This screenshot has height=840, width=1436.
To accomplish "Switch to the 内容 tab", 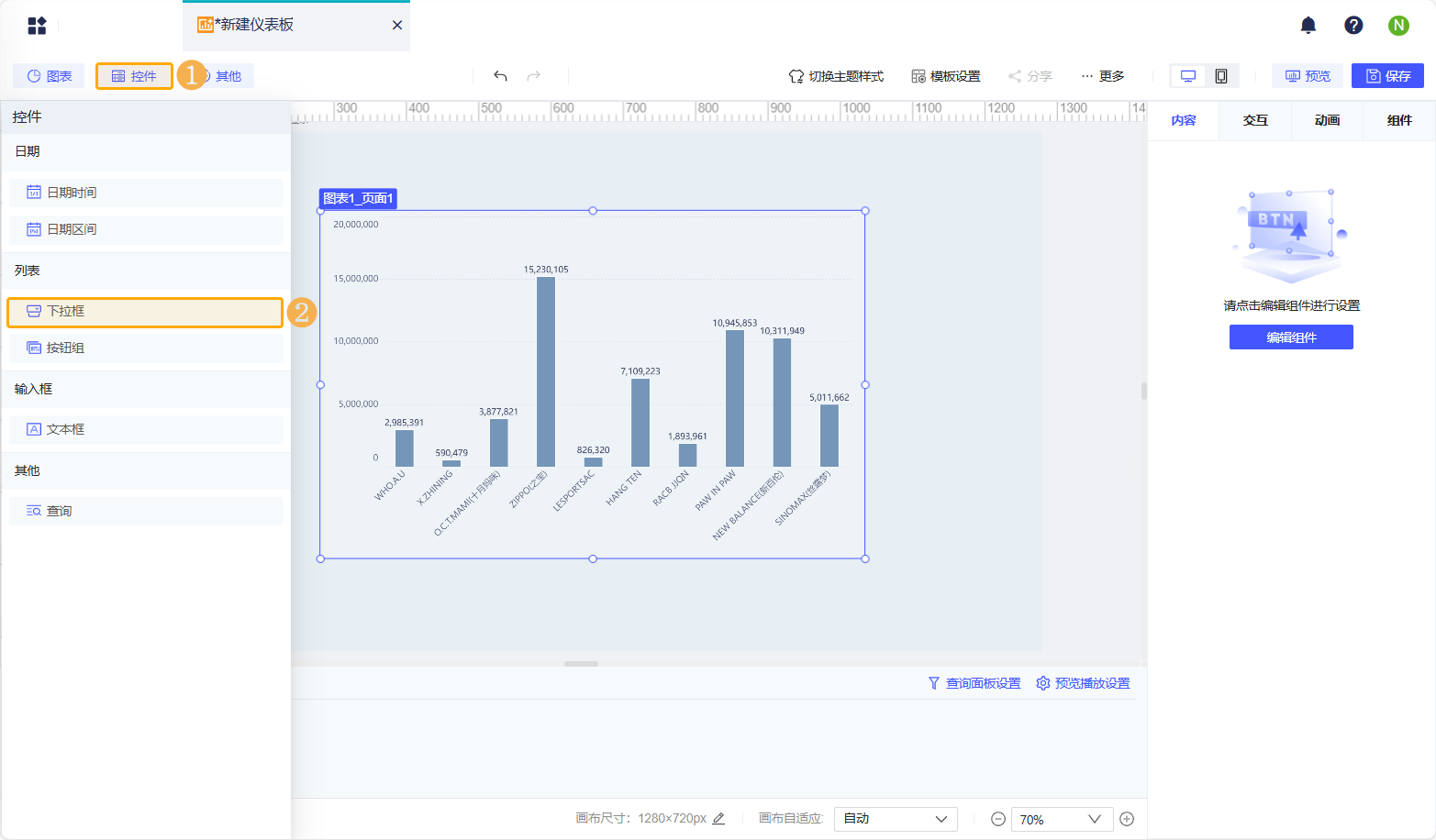I will pyautogui.click(x=1184, y=121).
